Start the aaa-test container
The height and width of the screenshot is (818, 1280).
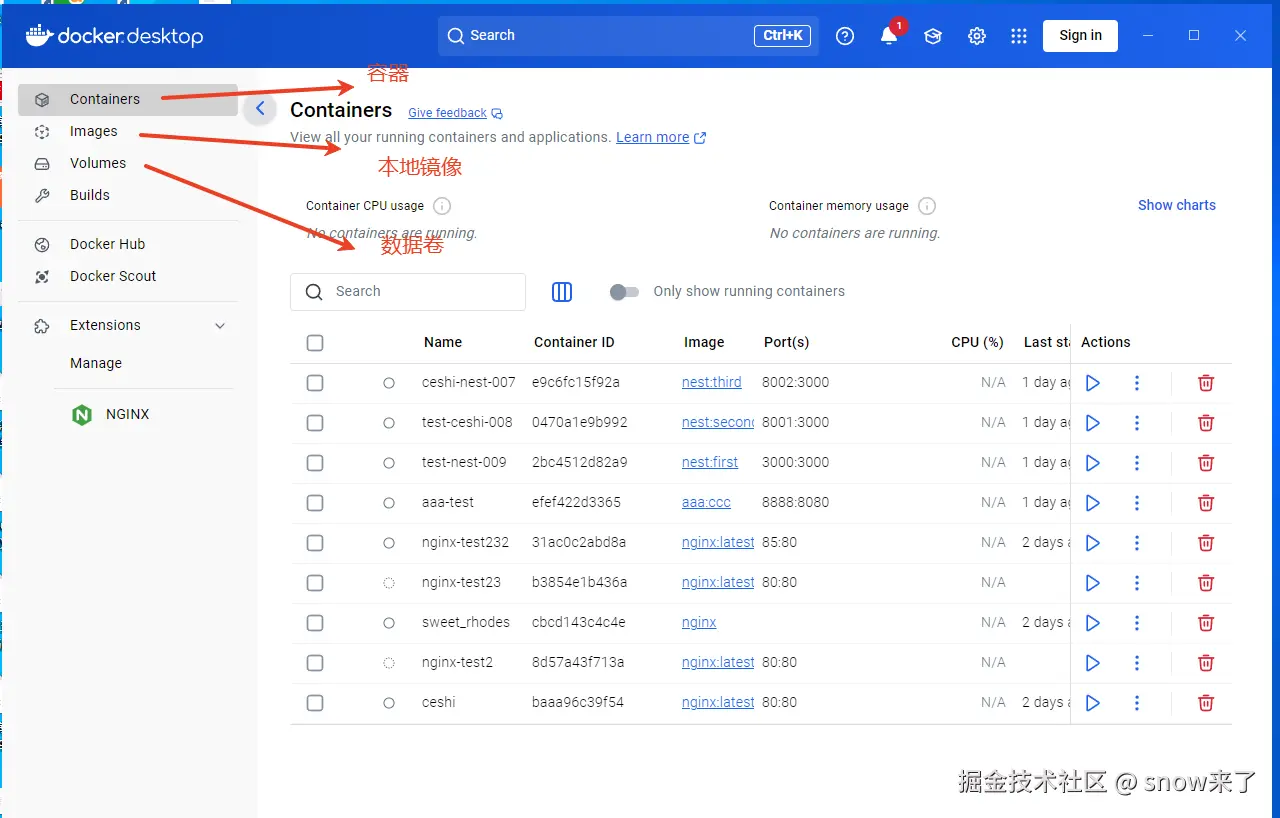tap(1093, 503)
